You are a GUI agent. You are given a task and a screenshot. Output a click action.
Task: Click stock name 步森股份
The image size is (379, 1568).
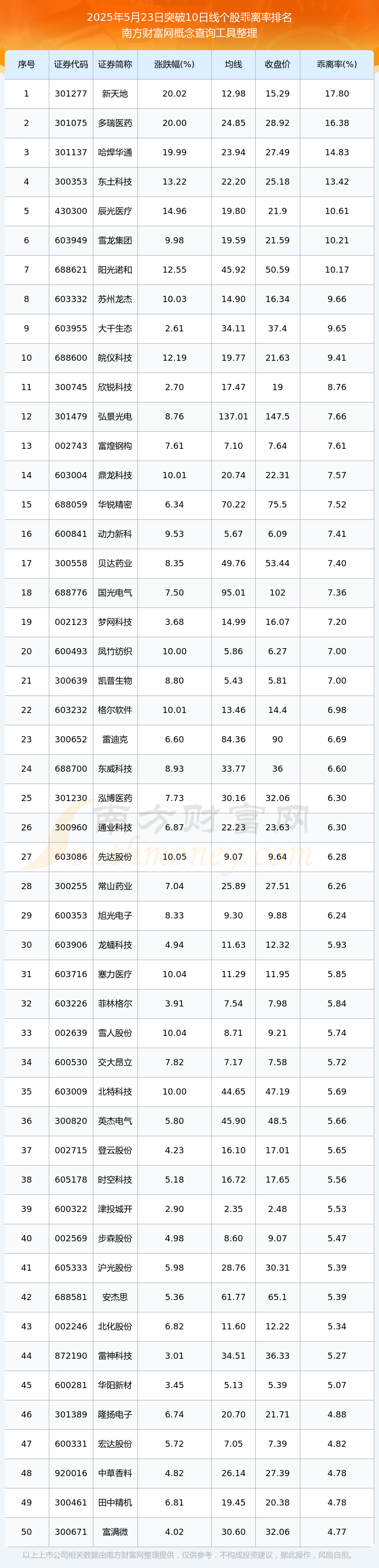pyautogui.click(x=115, y=1238)
